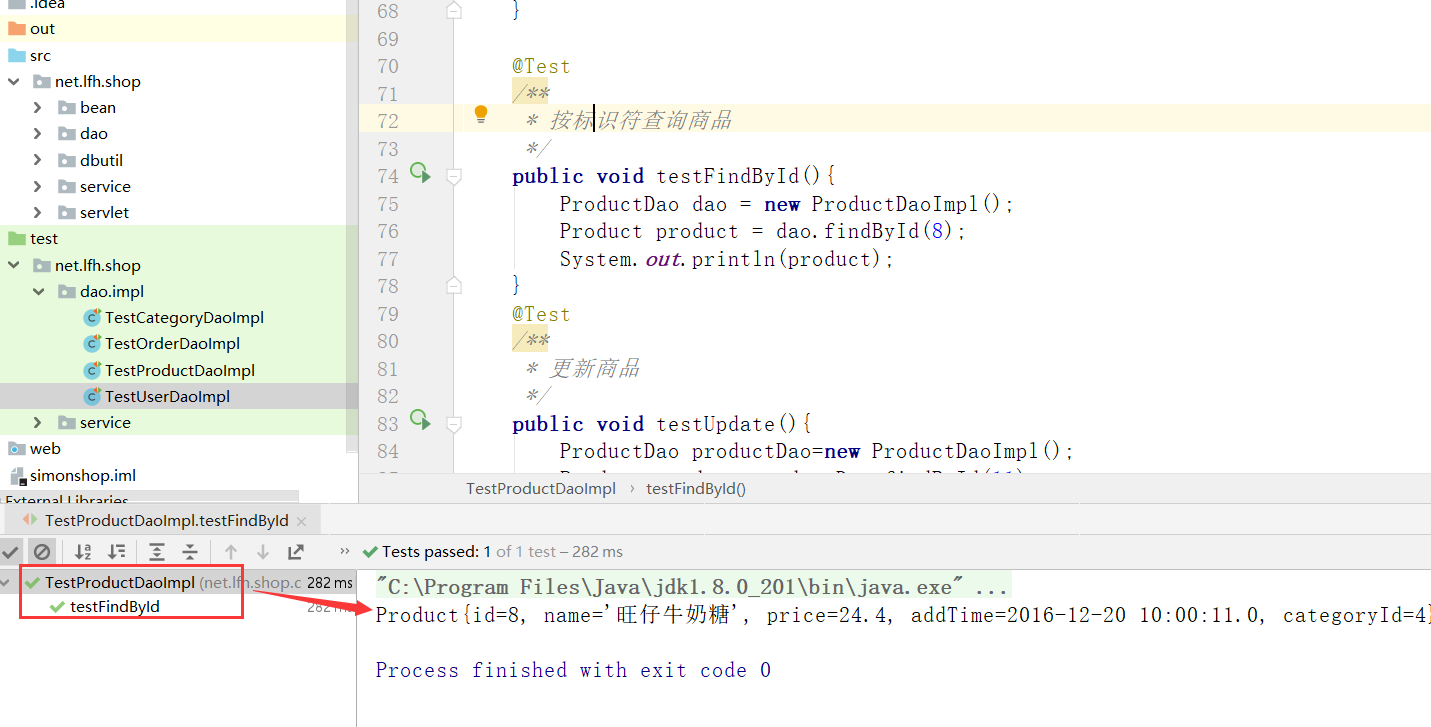The image size is (1431, 727).
Task: Click the TestProductDaoImpl breadcrumb
Action: (541, 488)
